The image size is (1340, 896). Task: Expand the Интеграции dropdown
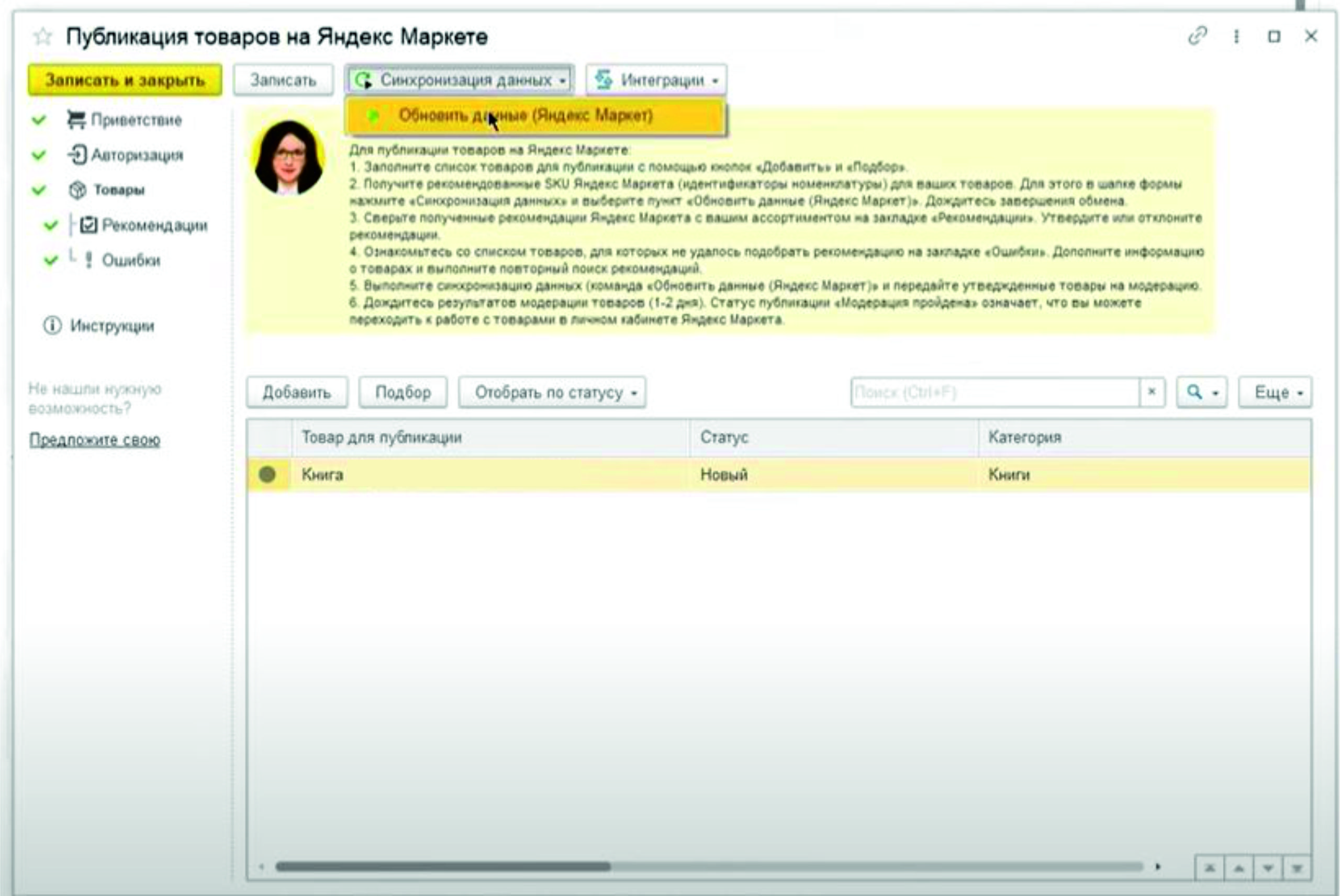[656, 80]
